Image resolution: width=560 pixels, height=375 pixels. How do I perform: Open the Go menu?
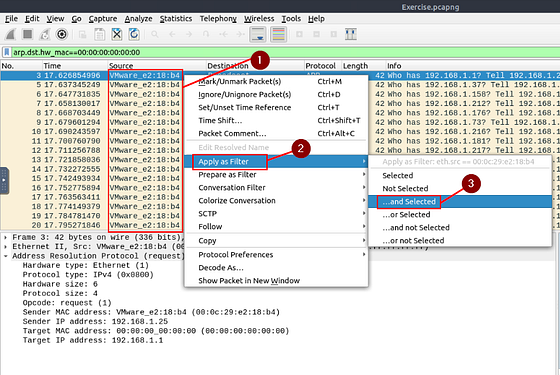tap(76, 19)
